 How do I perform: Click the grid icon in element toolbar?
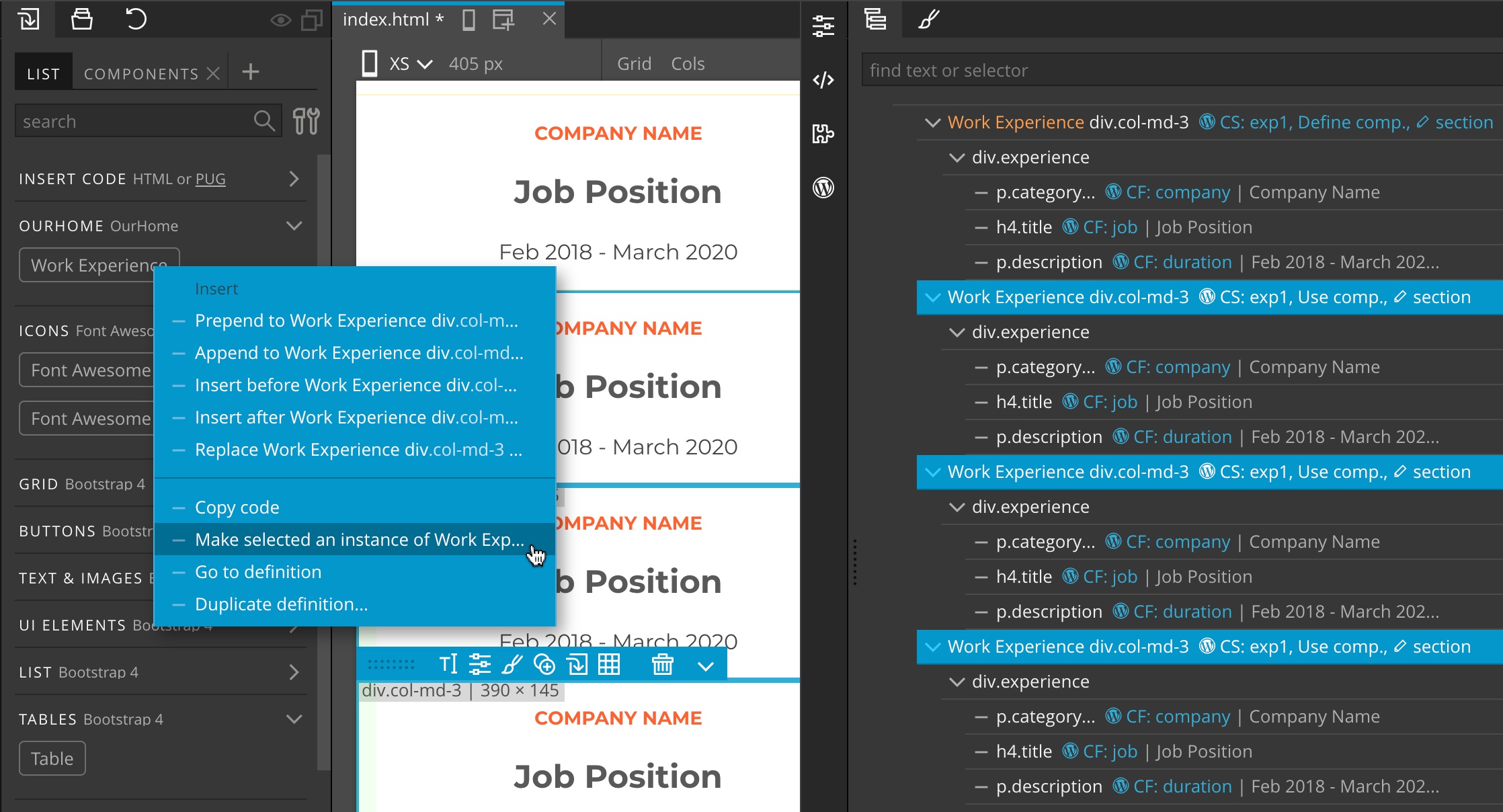point(609,664)
